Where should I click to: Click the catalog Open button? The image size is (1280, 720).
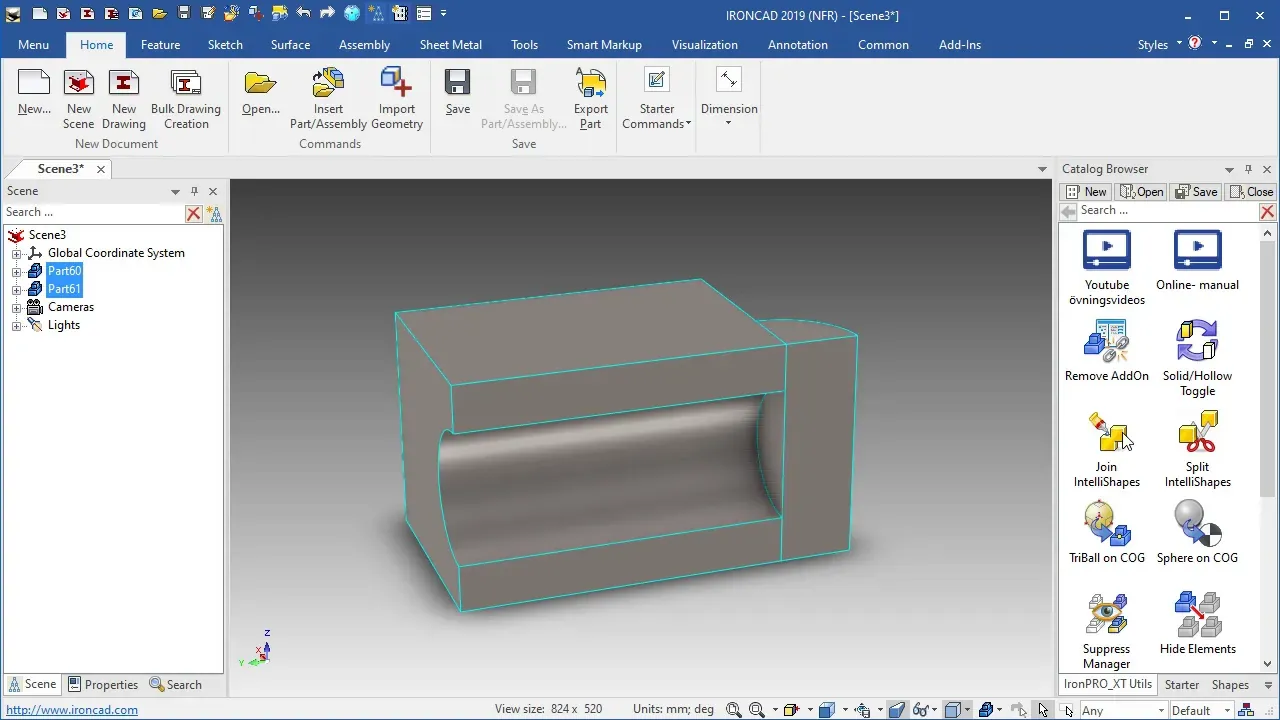pyautogui.click(x=1141, y=192)
